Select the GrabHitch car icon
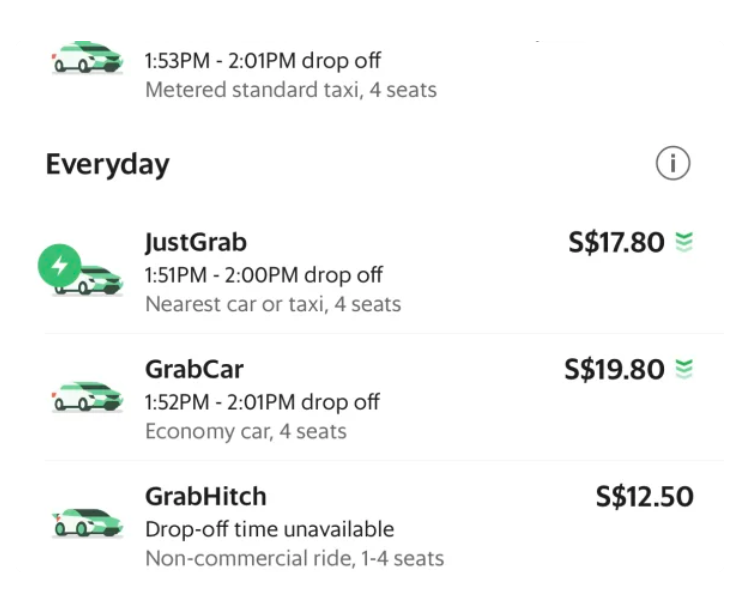The width and height of the screenshot is (752, 609). pyautogui.click(x=87, y=523)
